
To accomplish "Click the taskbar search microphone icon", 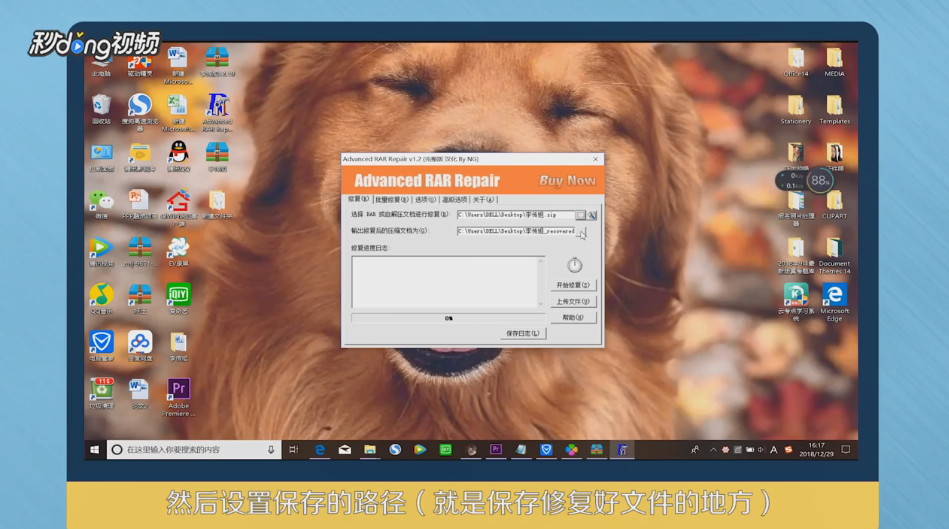I will pyautogui.click(x=271, y=450).
